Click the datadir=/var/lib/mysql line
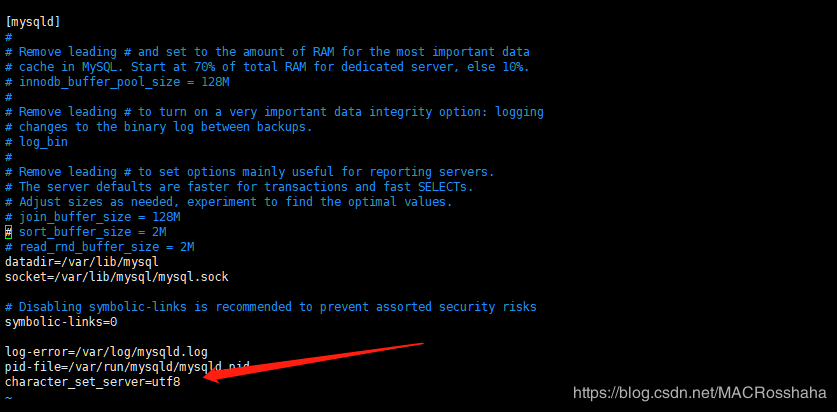837x412 pixels. tap(82, 262)
